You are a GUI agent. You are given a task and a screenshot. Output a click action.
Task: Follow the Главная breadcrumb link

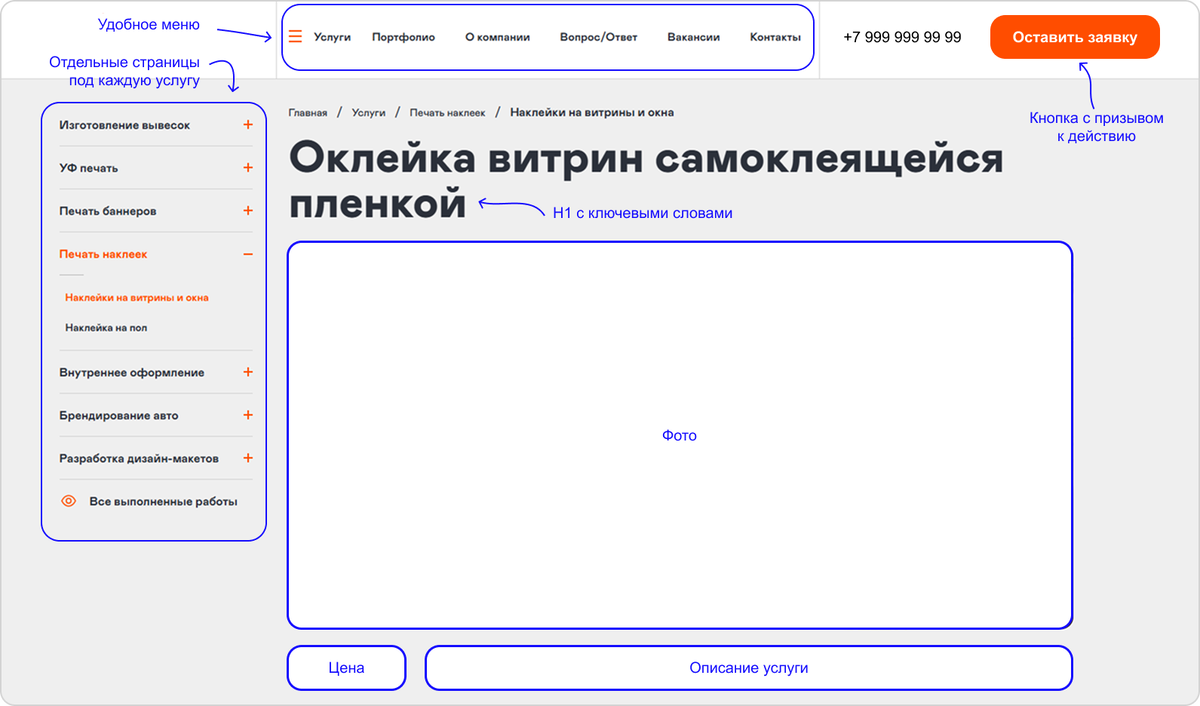(308, 113)
